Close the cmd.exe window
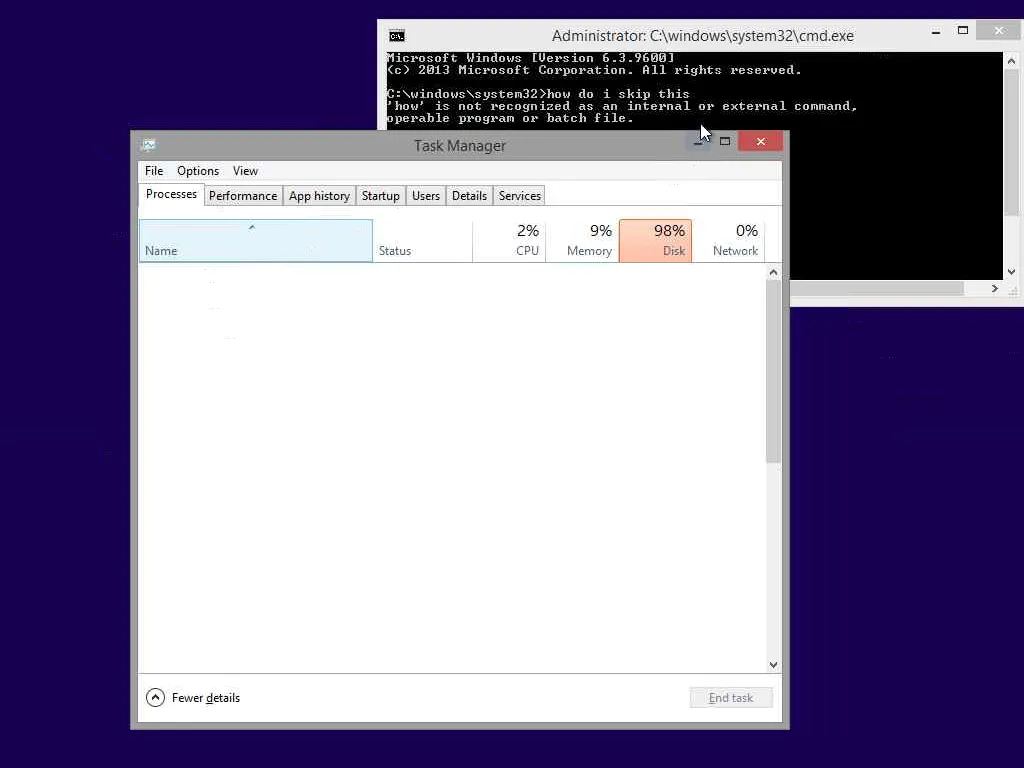 999,31
